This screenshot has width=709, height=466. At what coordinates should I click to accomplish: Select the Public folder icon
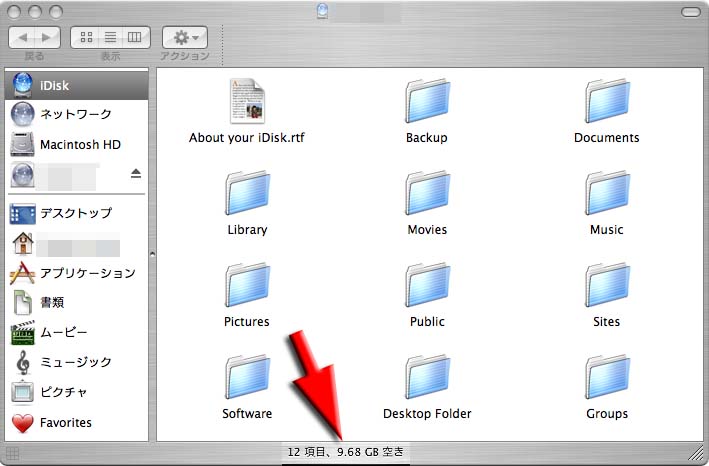point(427,285)
